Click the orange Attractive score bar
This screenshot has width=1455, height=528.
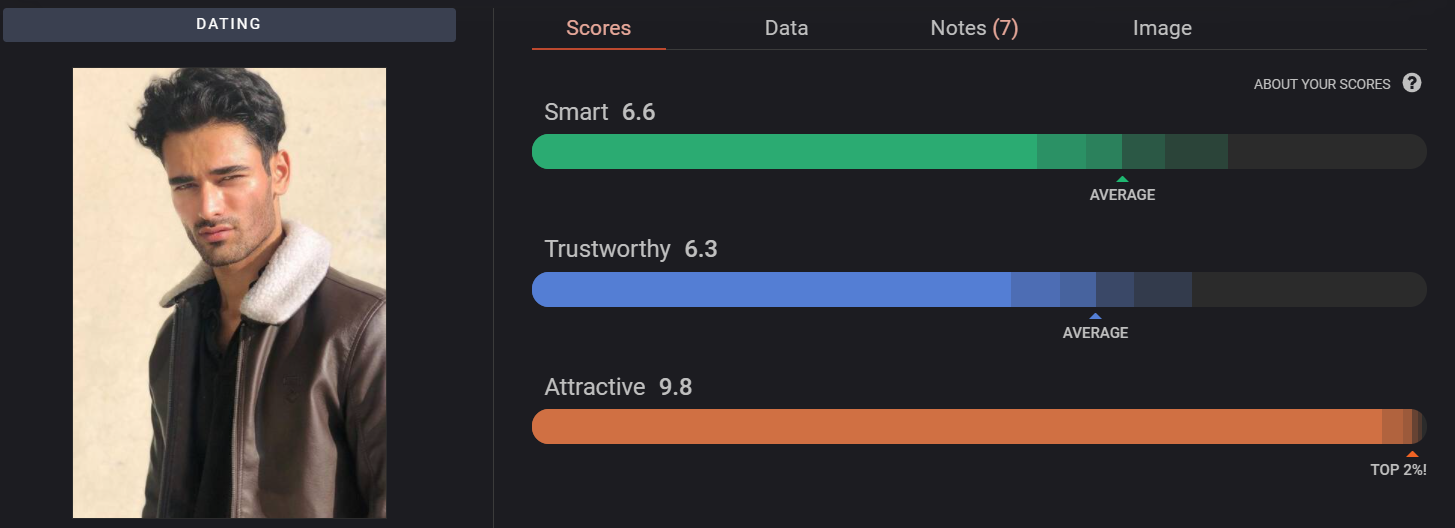tap(979, 426)
